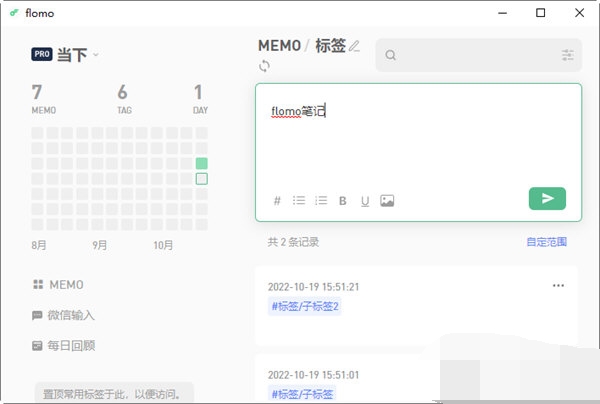
Task: Click the sync refresh icon
Action: 264,66
